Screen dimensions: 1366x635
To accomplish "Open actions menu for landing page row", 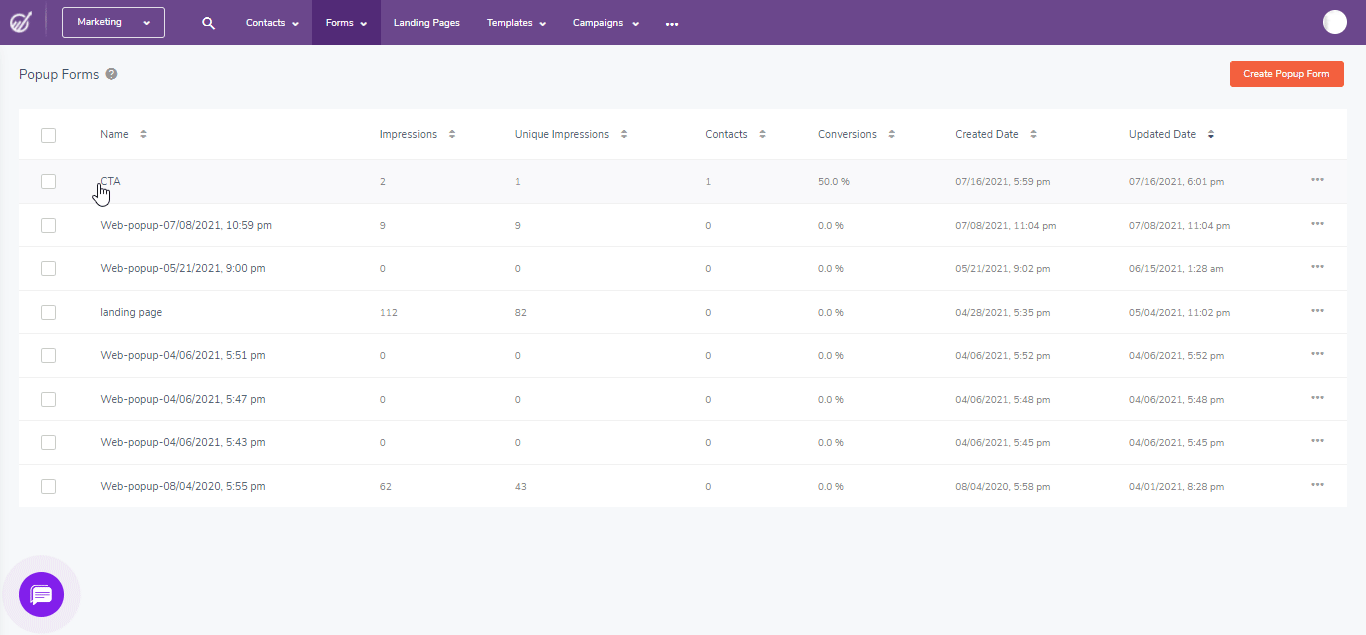I will click(x=1317, y=311).
